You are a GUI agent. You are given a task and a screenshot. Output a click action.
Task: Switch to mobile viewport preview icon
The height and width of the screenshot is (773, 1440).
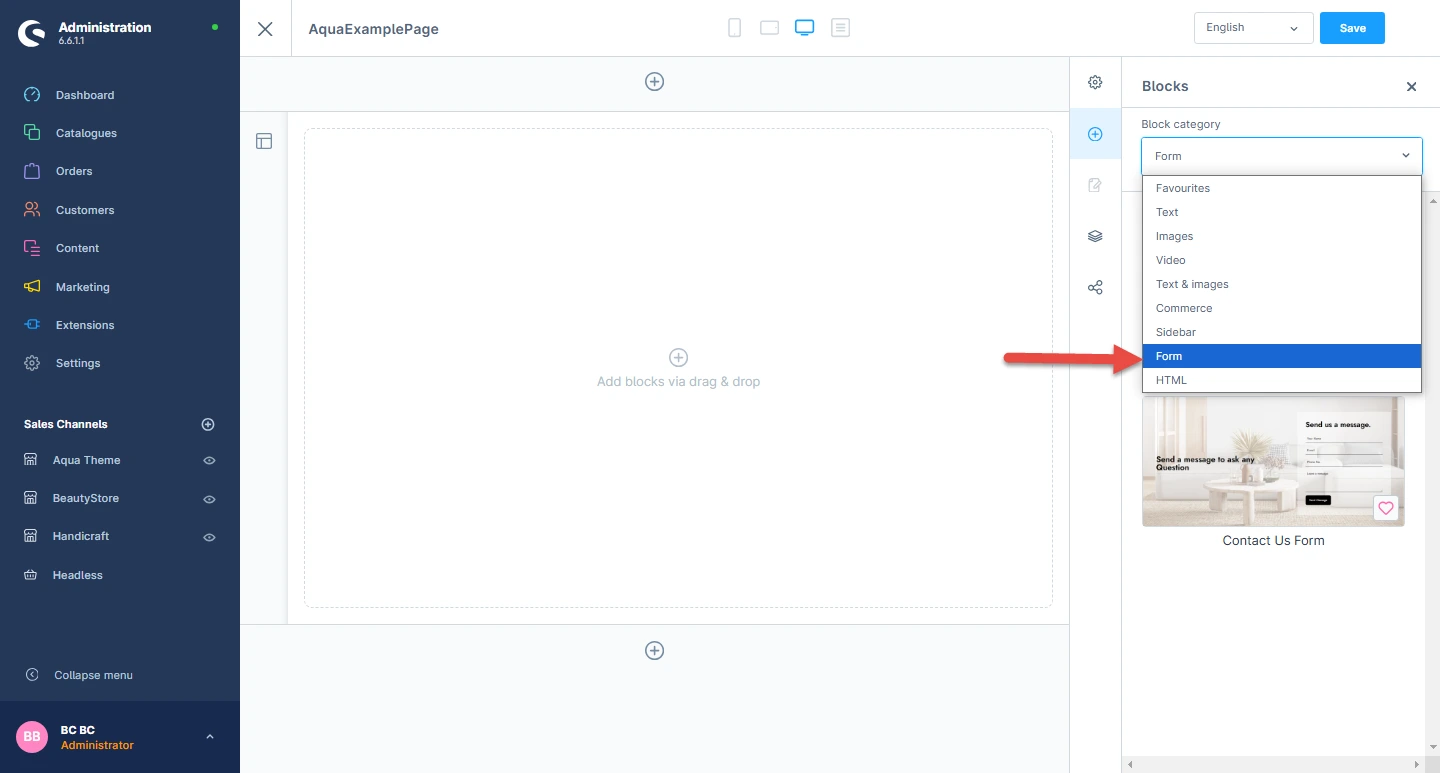pyautogui.click(x=734, y=28)
